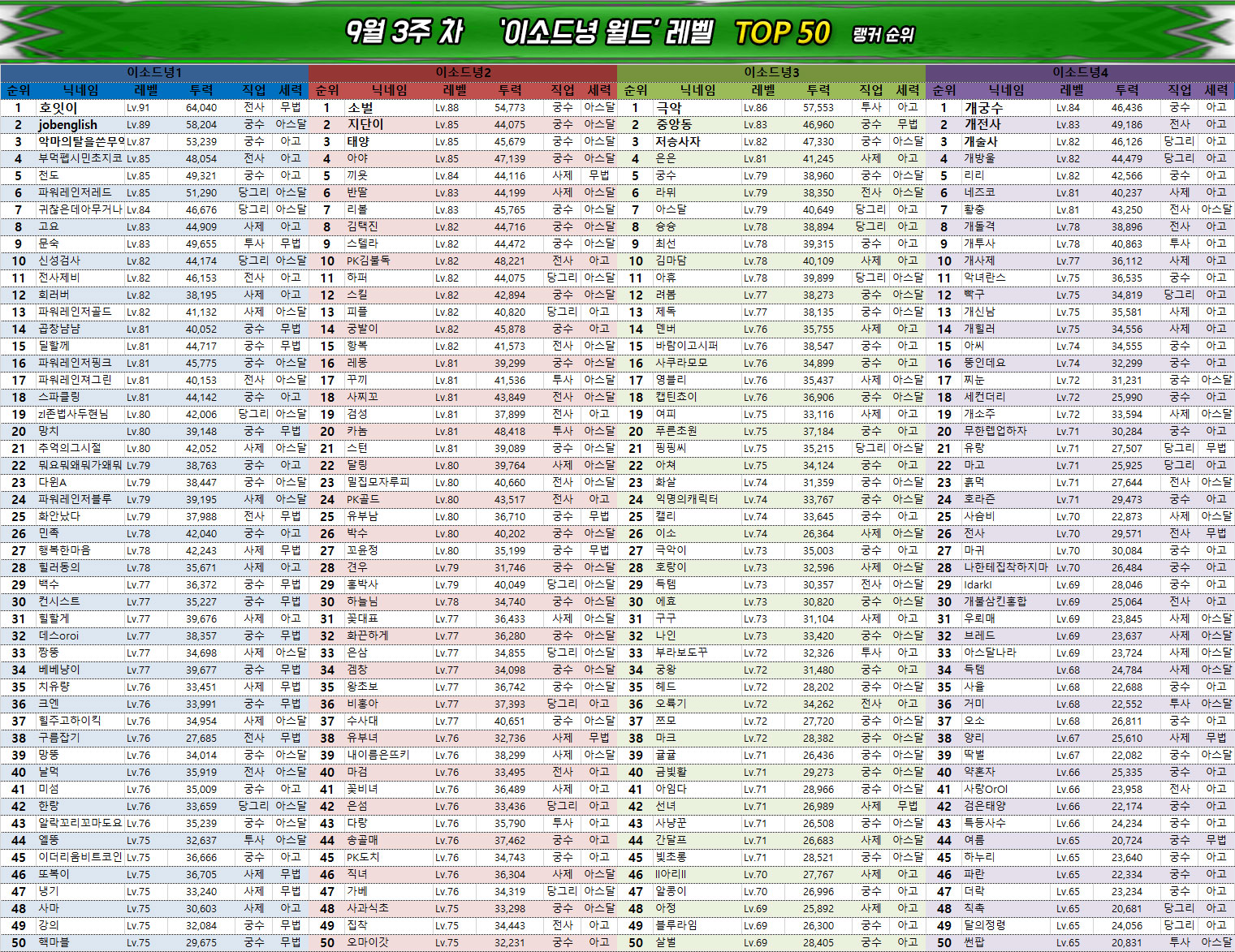The width and height of the screenshot is (1235, 952).
Task: Click 투력 column header under 이소드녕2
Action: [x=510, y=90]
